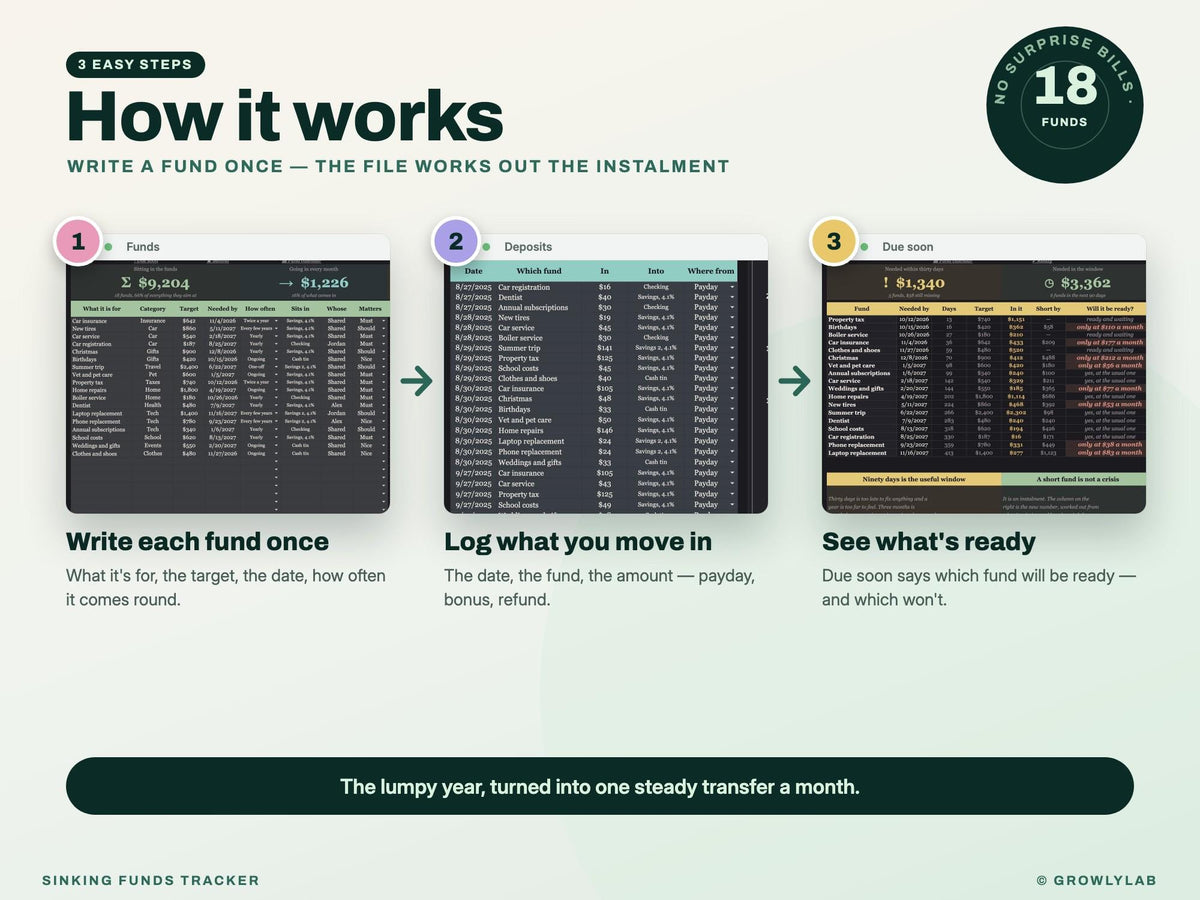Click 'Will it be ready?' column header
Screen dimensions: 1200x900
point(1110,309)
